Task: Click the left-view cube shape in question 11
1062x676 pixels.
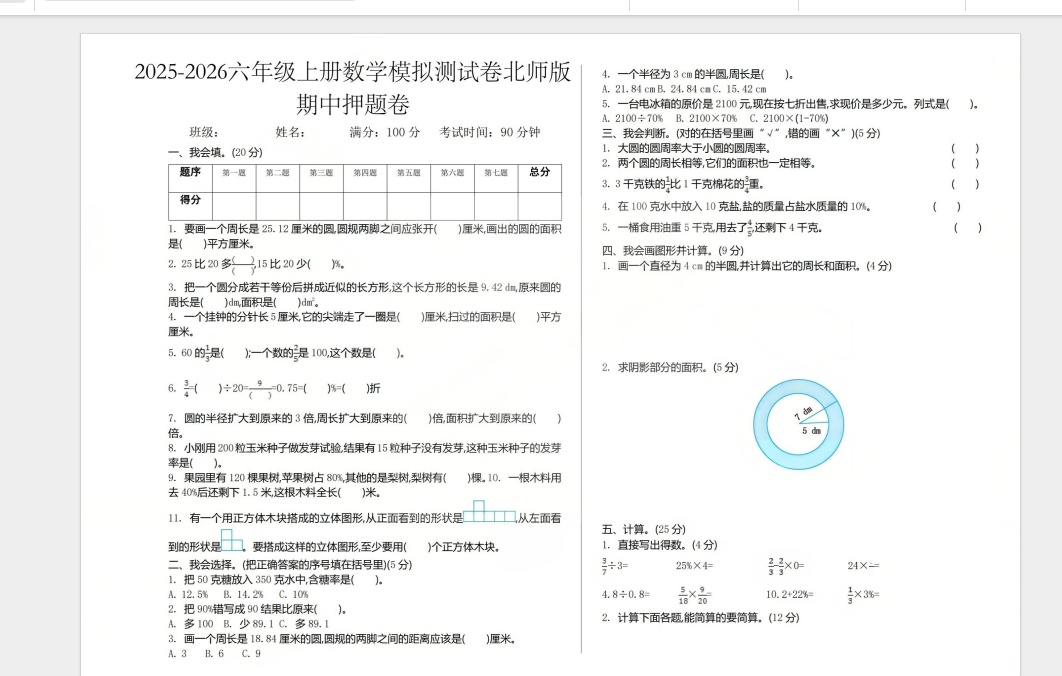Action: click(x=232, y=540)
